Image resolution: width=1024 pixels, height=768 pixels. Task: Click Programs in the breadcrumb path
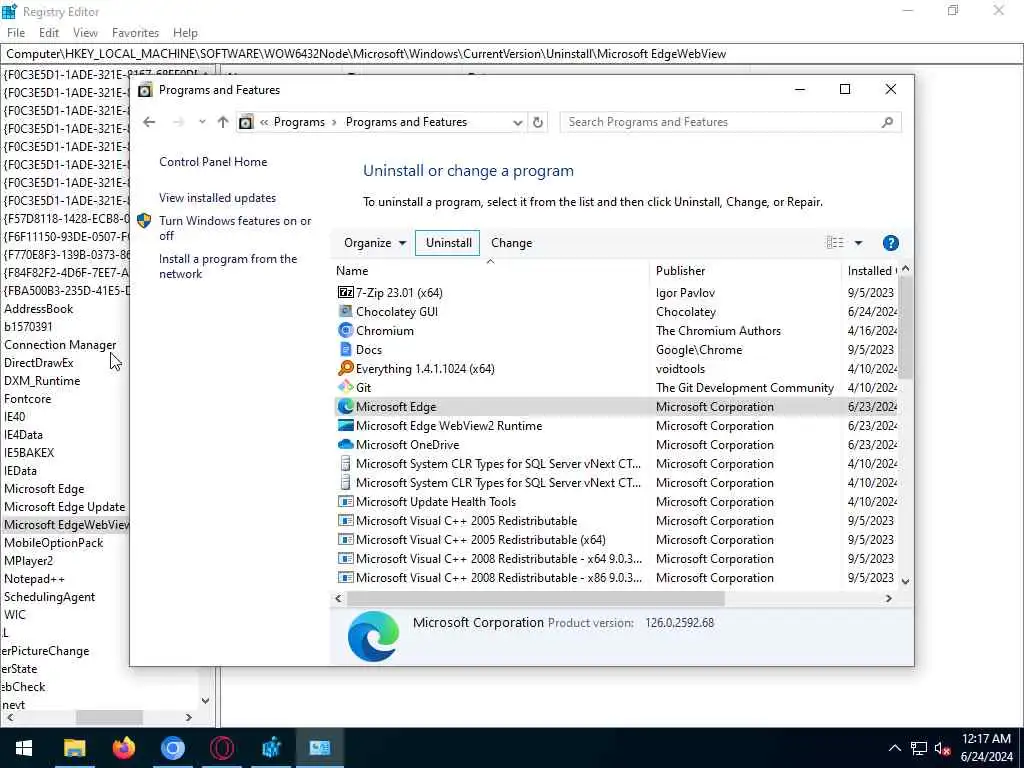click(299, 122)
